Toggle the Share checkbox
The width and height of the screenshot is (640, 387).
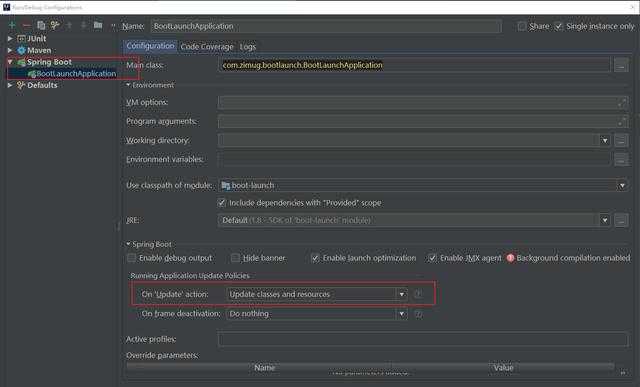pyautogui.click(x=522, y=26)
